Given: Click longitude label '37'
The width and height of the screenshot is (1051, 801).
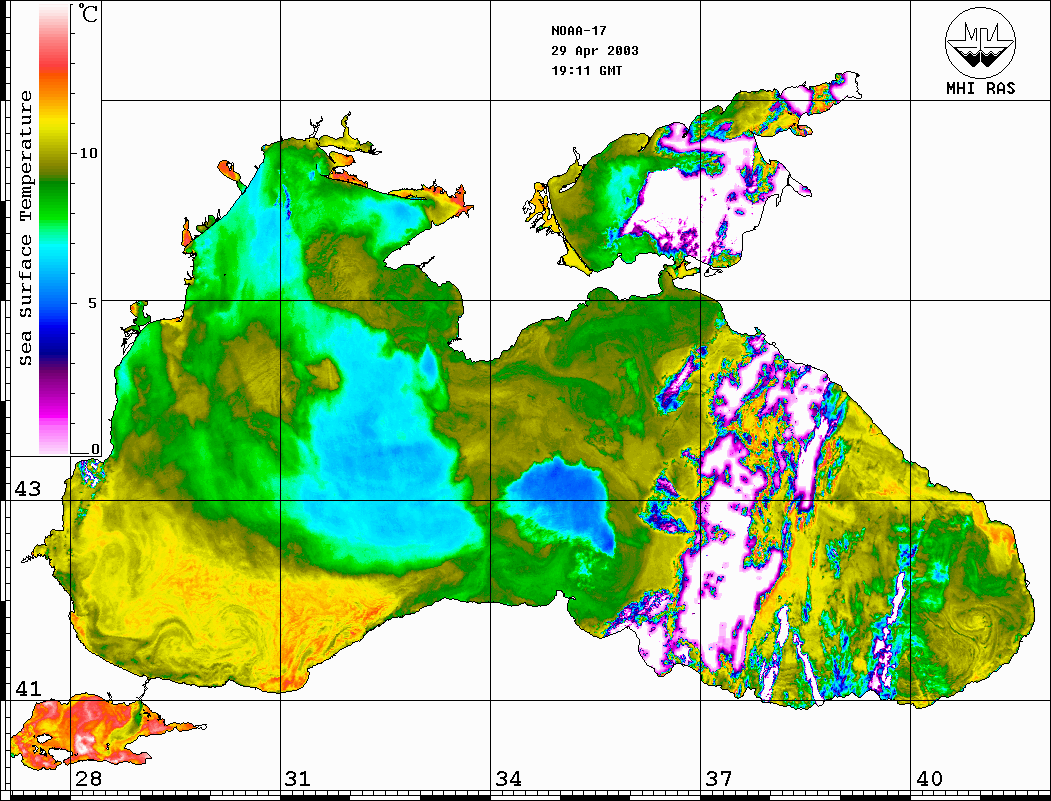Looking at the screenshot, I should (x=719, y=779).
